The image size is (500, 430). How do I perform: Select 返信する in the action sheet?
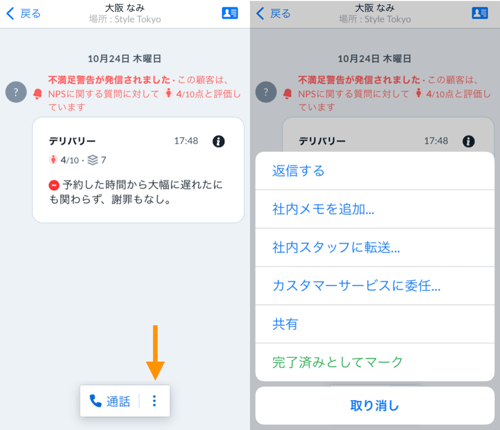[375, 171]
